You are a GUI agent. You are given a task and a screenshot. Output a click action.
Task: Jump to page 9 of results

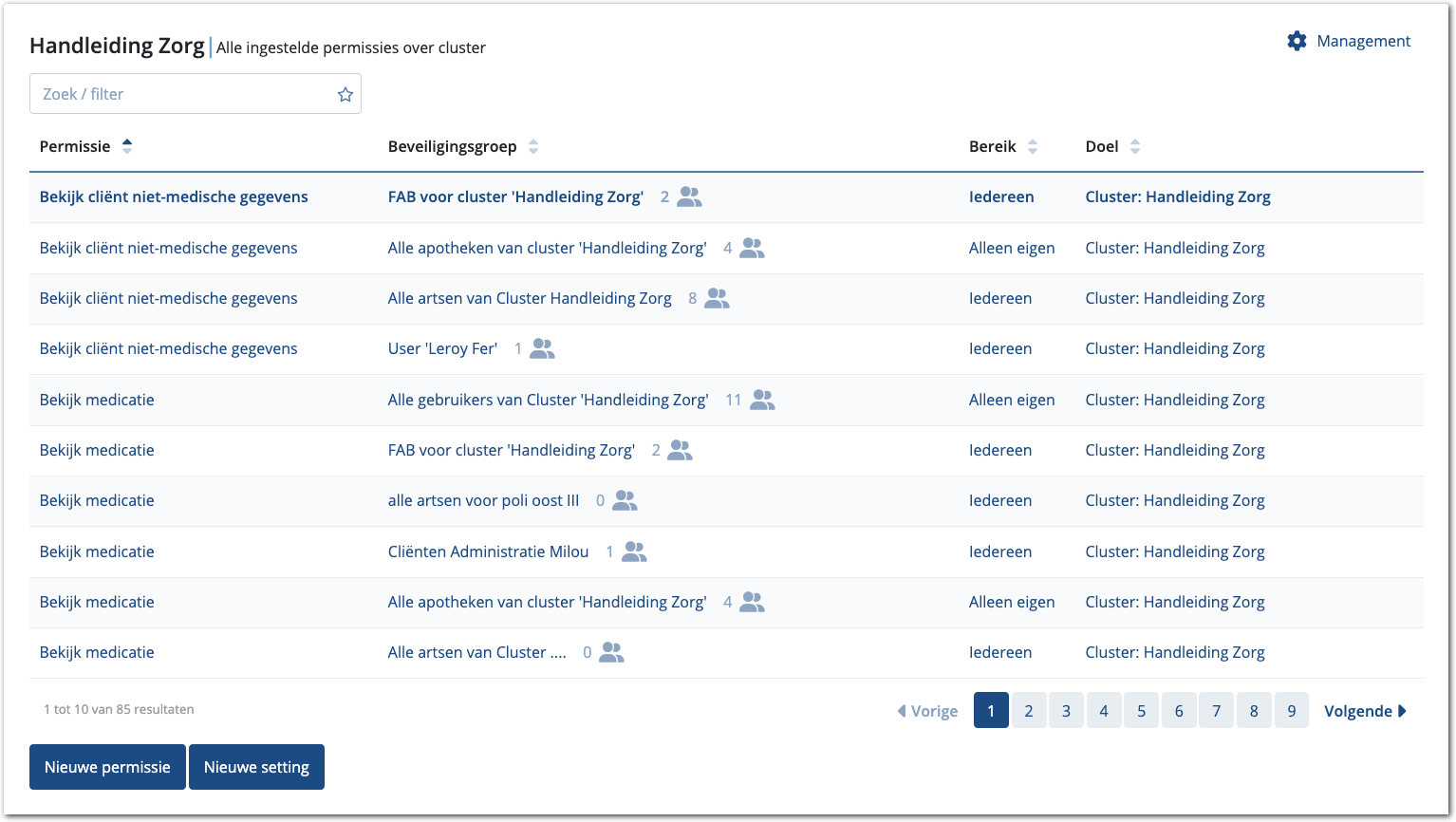1291,711
